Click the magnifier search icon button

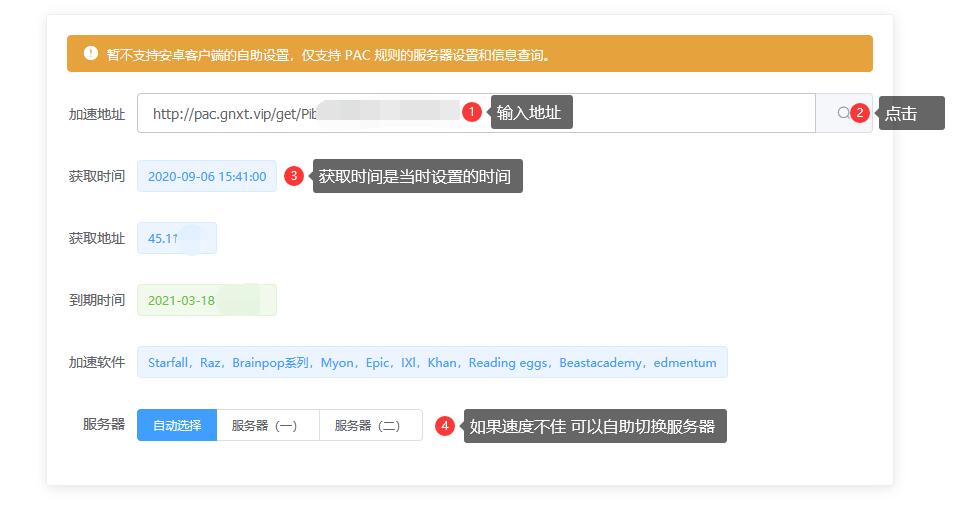point(843,113)
